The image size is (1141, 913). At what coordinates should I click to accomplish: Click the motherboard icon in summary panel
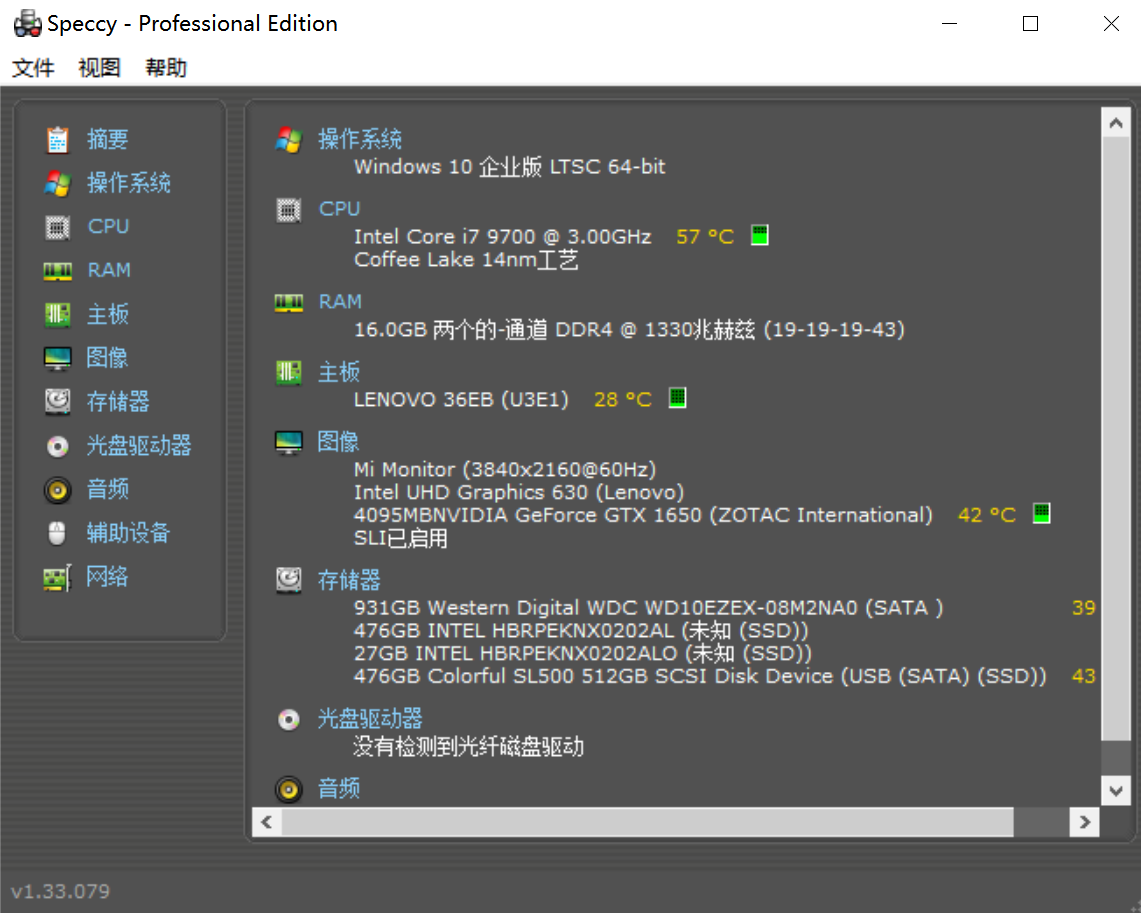[289, 372]
